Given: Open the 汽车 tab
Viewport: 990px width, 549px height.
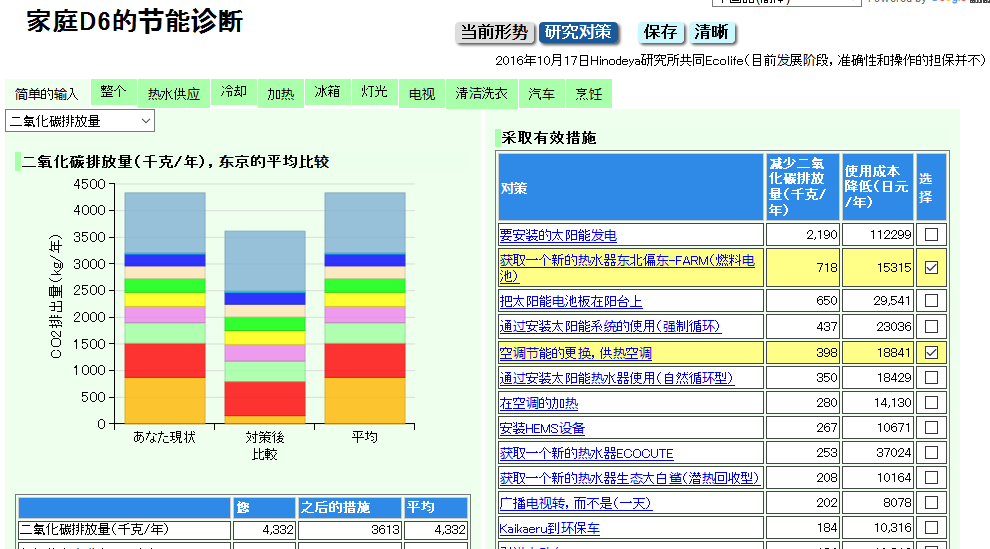Looking at the screenshot, I should tap(542, 94).
